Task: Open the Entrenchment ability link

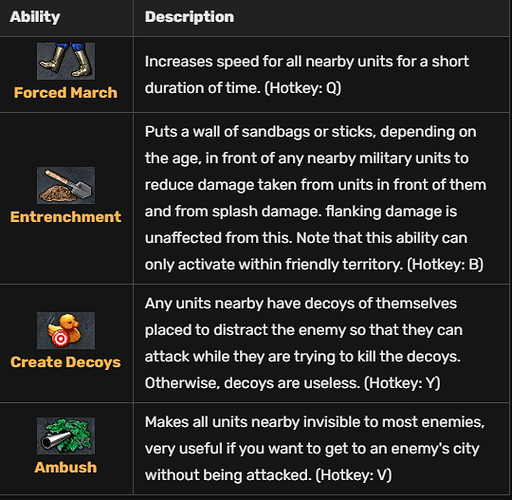Action: click(66, 217)
